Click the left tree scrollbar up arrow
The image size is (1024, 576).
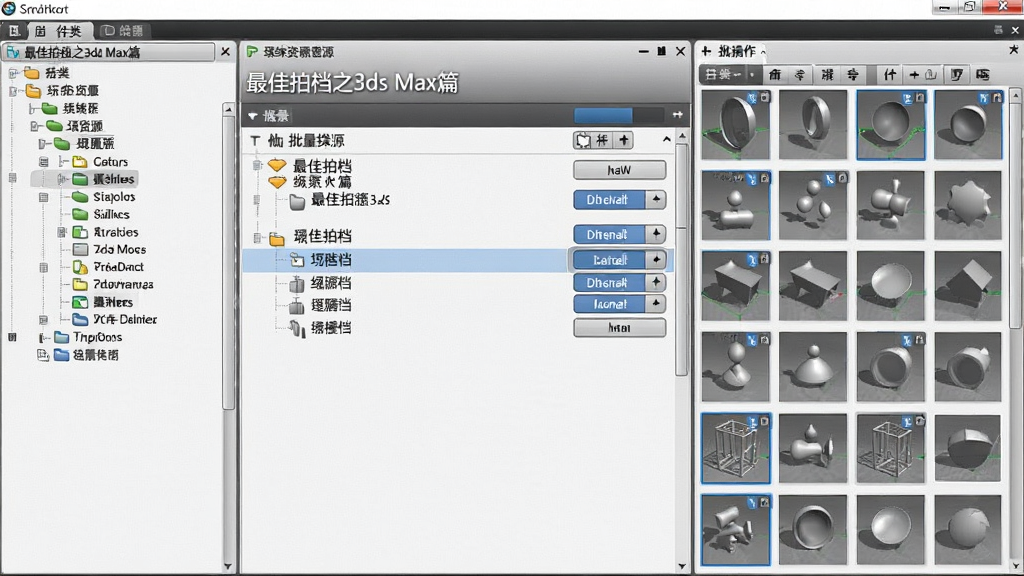tap(228, 109)
